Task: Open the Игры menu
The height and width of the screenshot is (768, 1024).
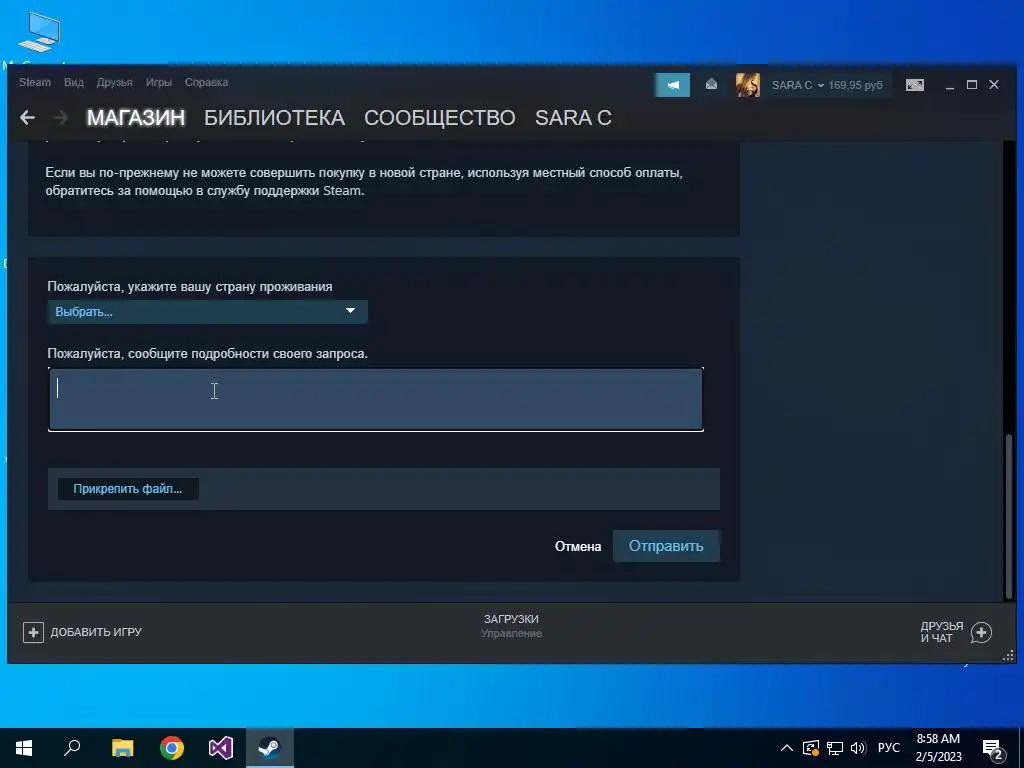Action: pyautogui.click(x=159, y=82)
